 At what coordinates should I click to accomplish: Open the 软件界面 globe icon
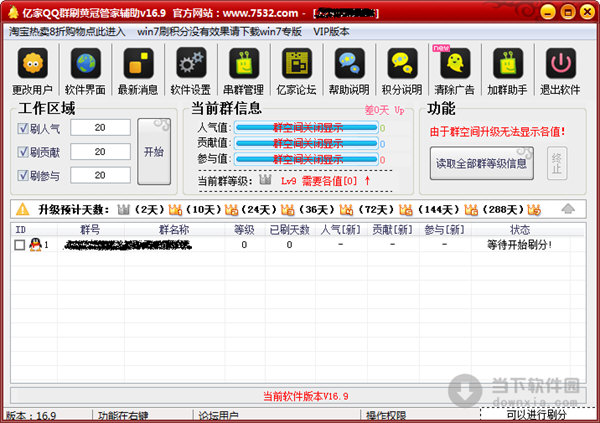coord(85,64)
